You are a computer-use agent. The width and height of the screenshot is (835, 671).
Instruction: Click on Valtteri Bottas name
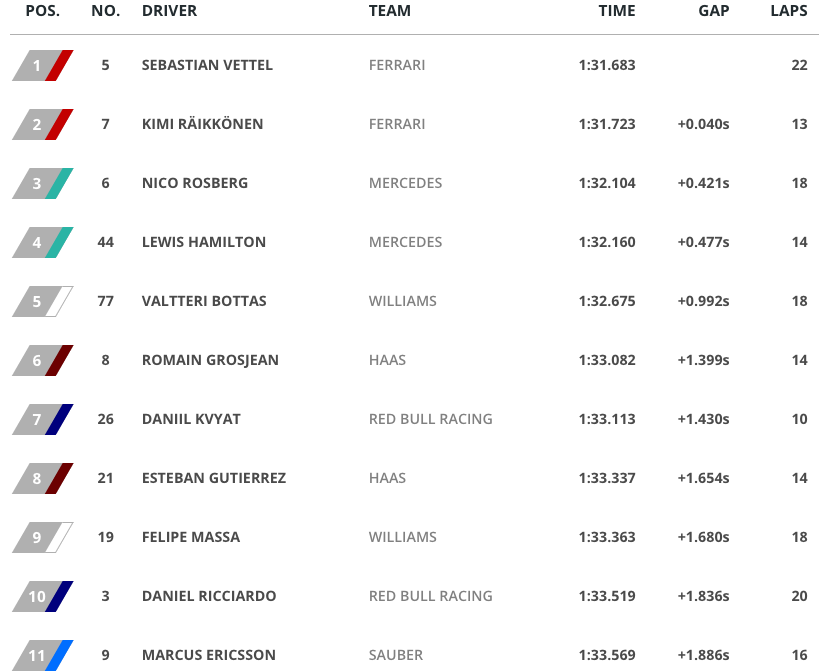tap(204, 301)
